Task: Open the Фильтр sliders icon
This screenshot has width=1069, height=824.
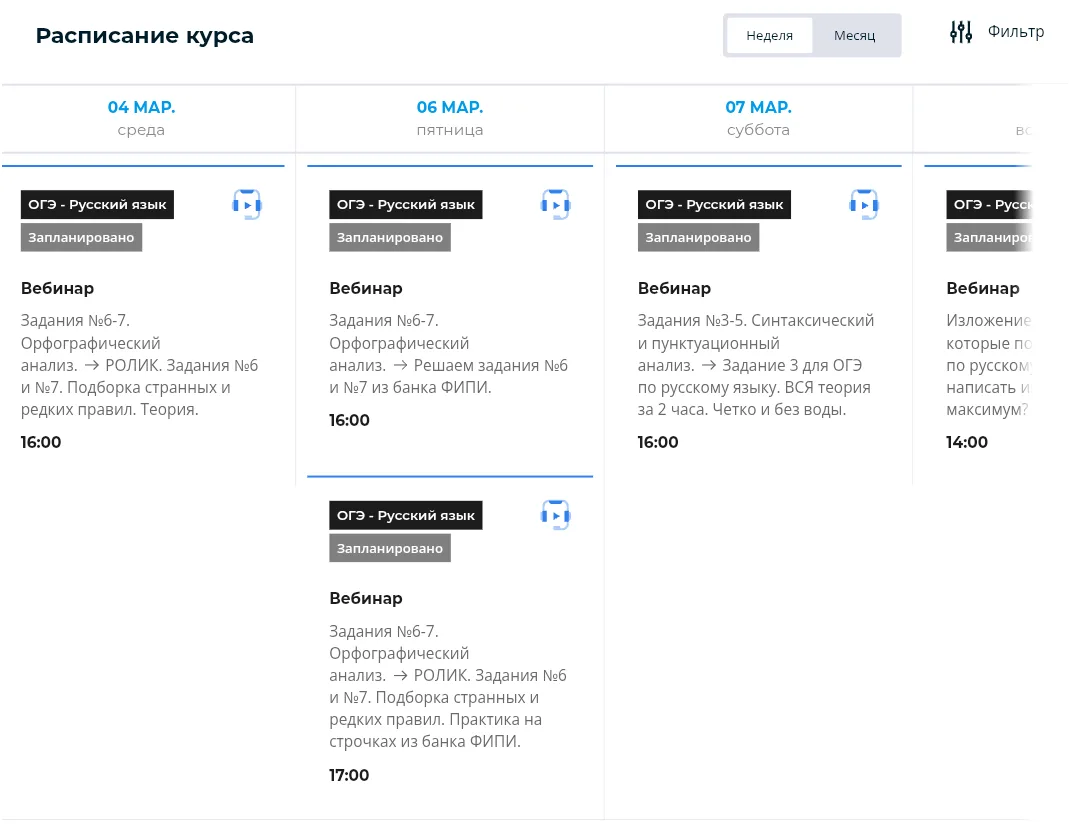Action: point(960,32)
